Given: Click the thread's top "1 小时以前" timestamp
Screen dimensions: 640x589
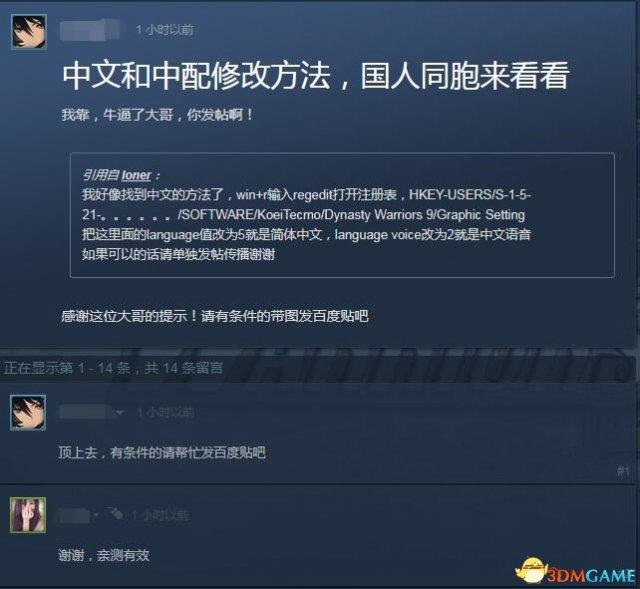Looking at the screenshot, I should pos(164,29).
